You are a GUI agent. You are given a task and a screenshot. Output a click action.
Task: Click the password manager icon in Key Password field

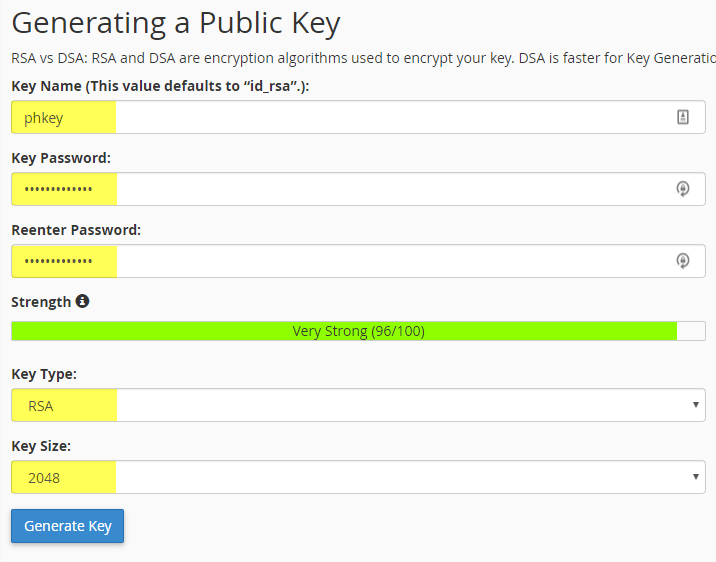(683, 189)
